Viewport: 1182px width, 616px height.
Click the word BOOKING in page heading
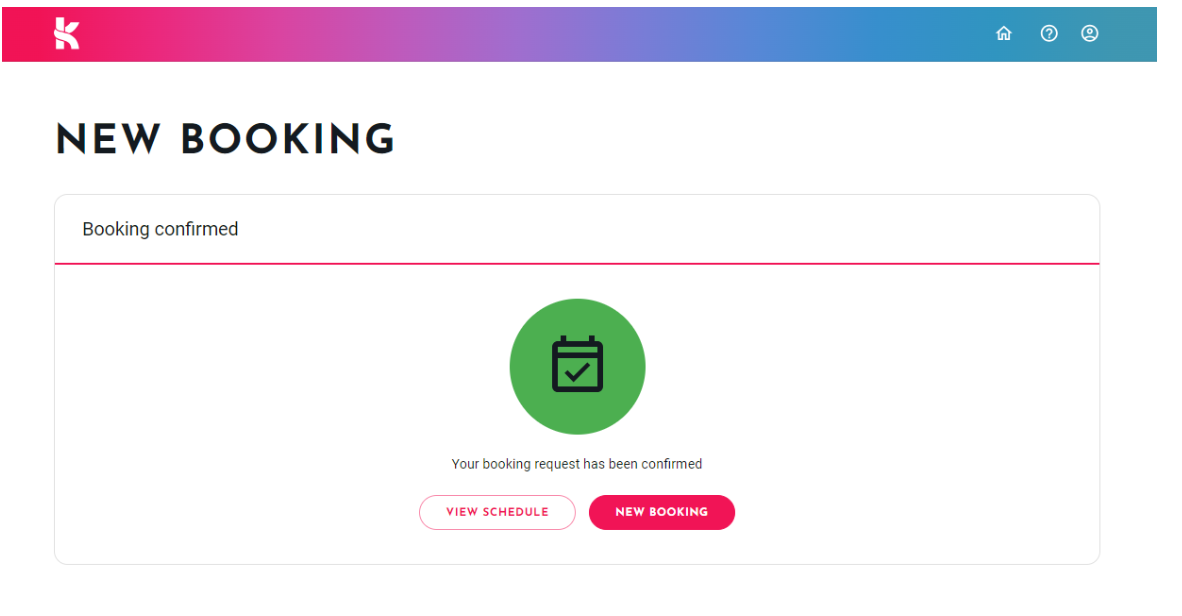[x=288, y=140]
